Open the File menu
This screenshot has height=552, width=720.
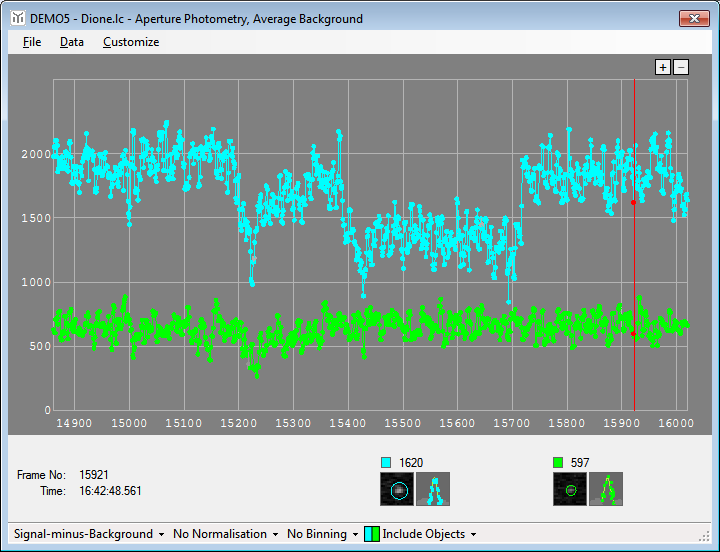click(x=32, y=42)
